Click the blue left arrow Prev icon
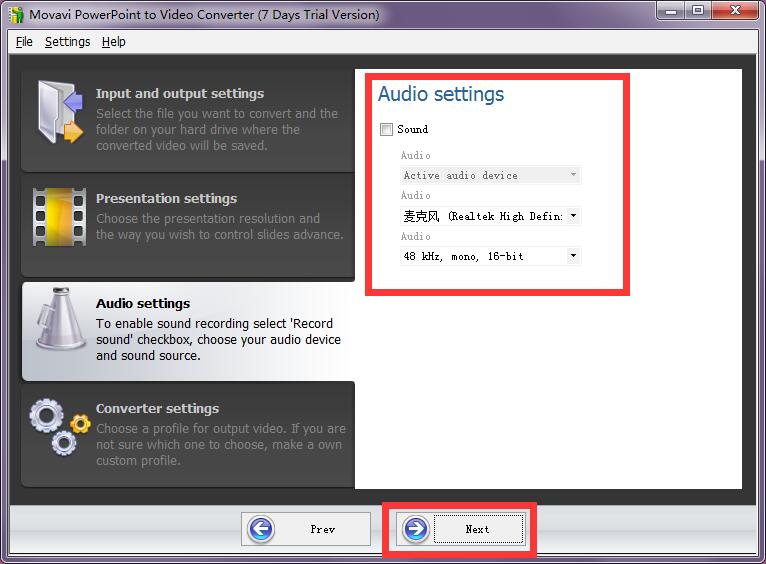This screenshot has width=766, height=564. pyautogui.click(x=261, y=529)
